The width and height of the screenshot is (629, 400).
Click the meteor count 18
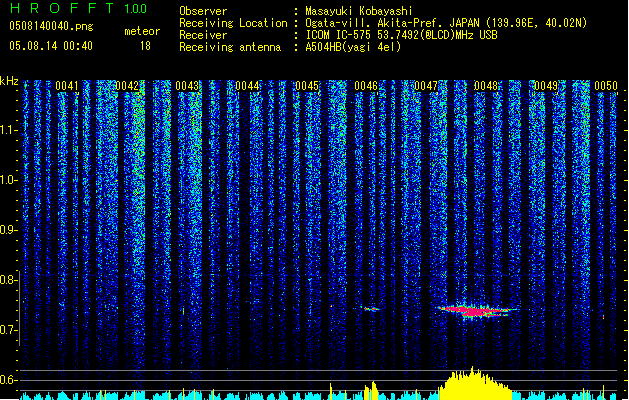pyautogui.click(x=145, y=46)
